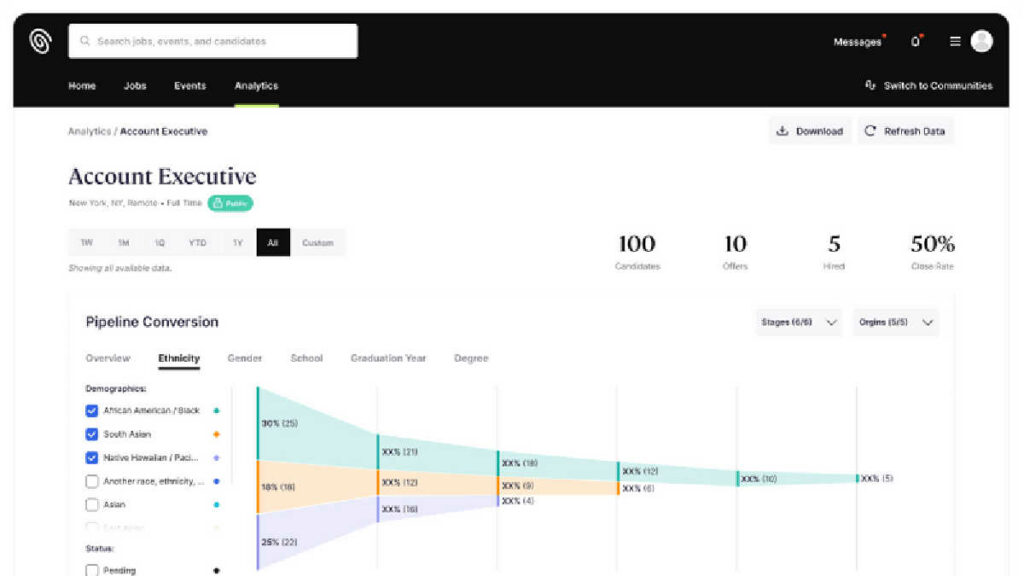
Task: Open the Stages (6/6) dropdown
Action: pyautogui.click(x=798, y=322)
